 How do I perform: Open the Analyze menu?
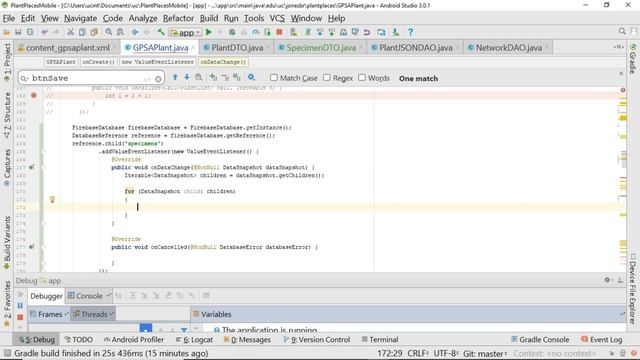tap(143, 18)
